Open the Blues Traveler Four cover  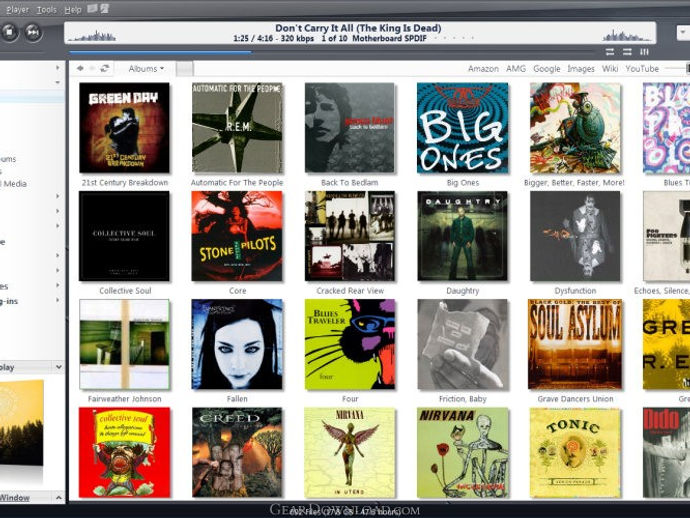[x=350, y=344]
